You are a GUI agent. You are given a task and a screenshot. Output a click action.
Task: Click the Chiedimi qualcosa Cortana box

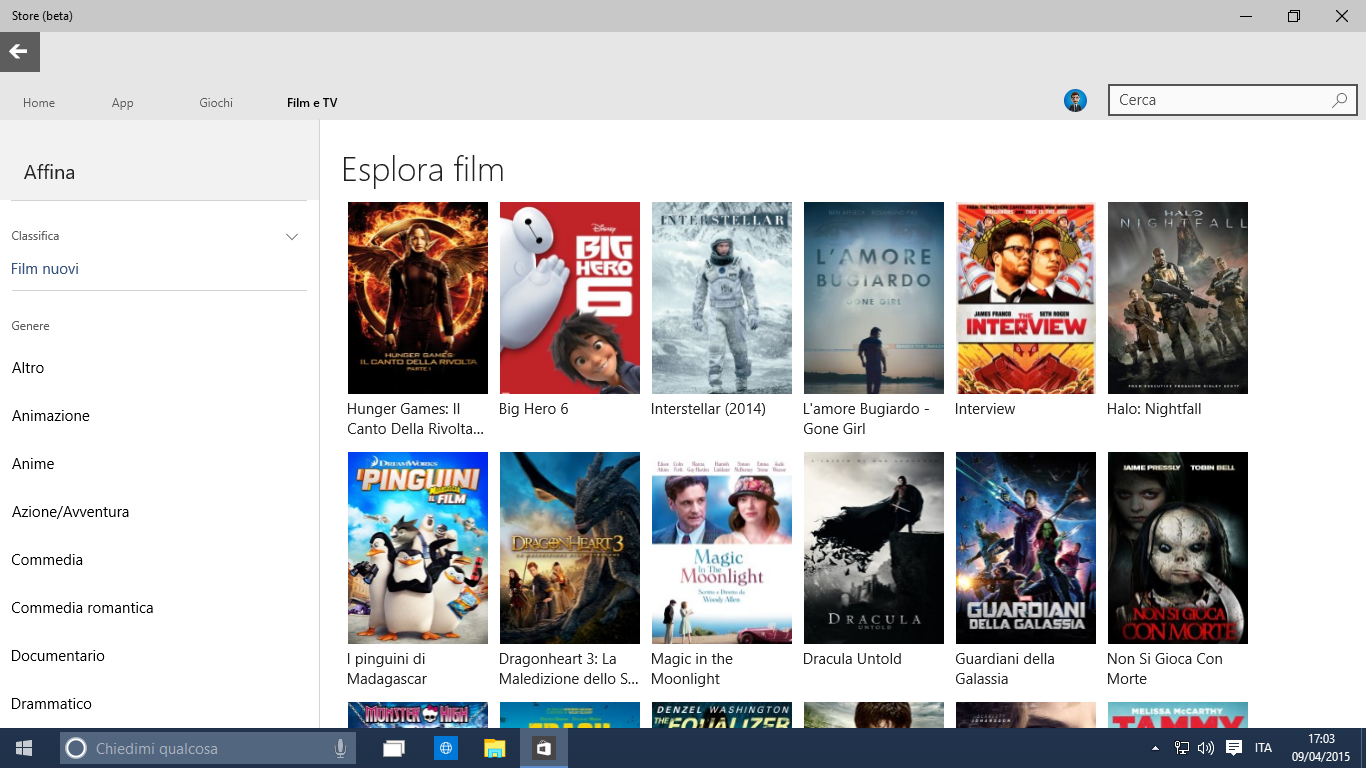pyautogui.click(x=206, y=748)
